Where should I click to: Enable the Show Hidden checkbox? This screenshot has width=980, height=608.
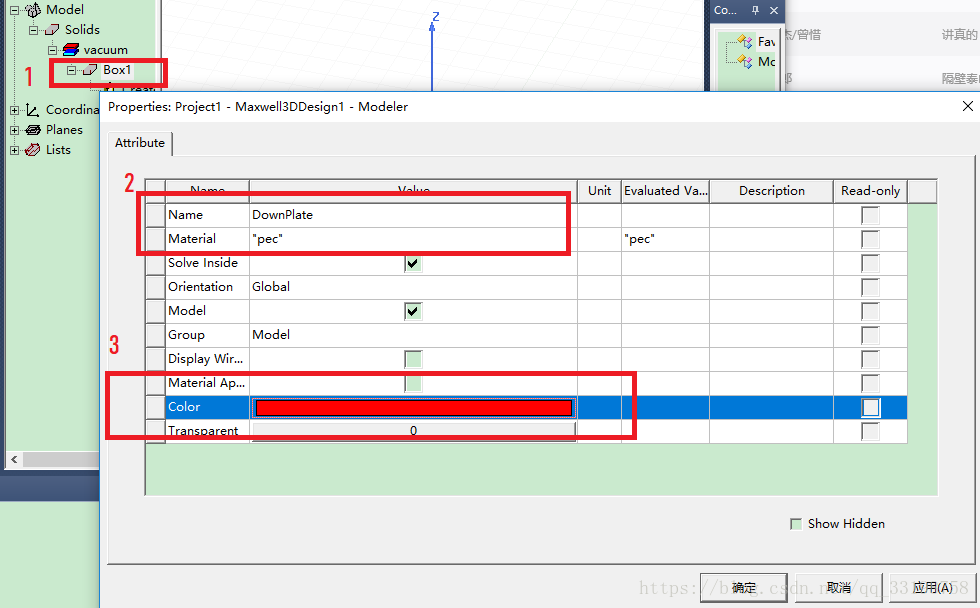pyautogui.click(x=796, y=524)
